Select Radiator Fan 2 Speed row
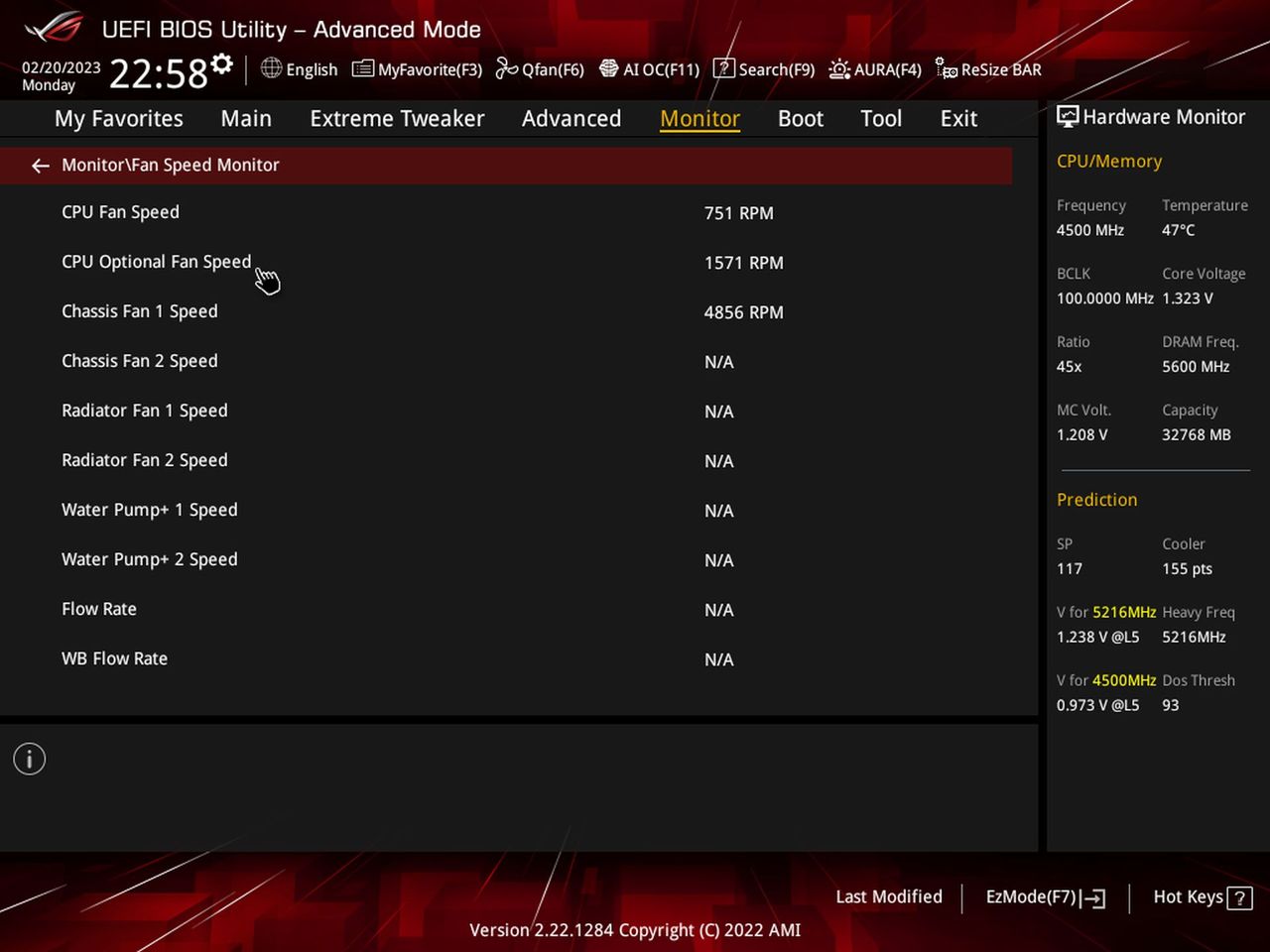Viewport: 1270px width, 952px height. 506,460
